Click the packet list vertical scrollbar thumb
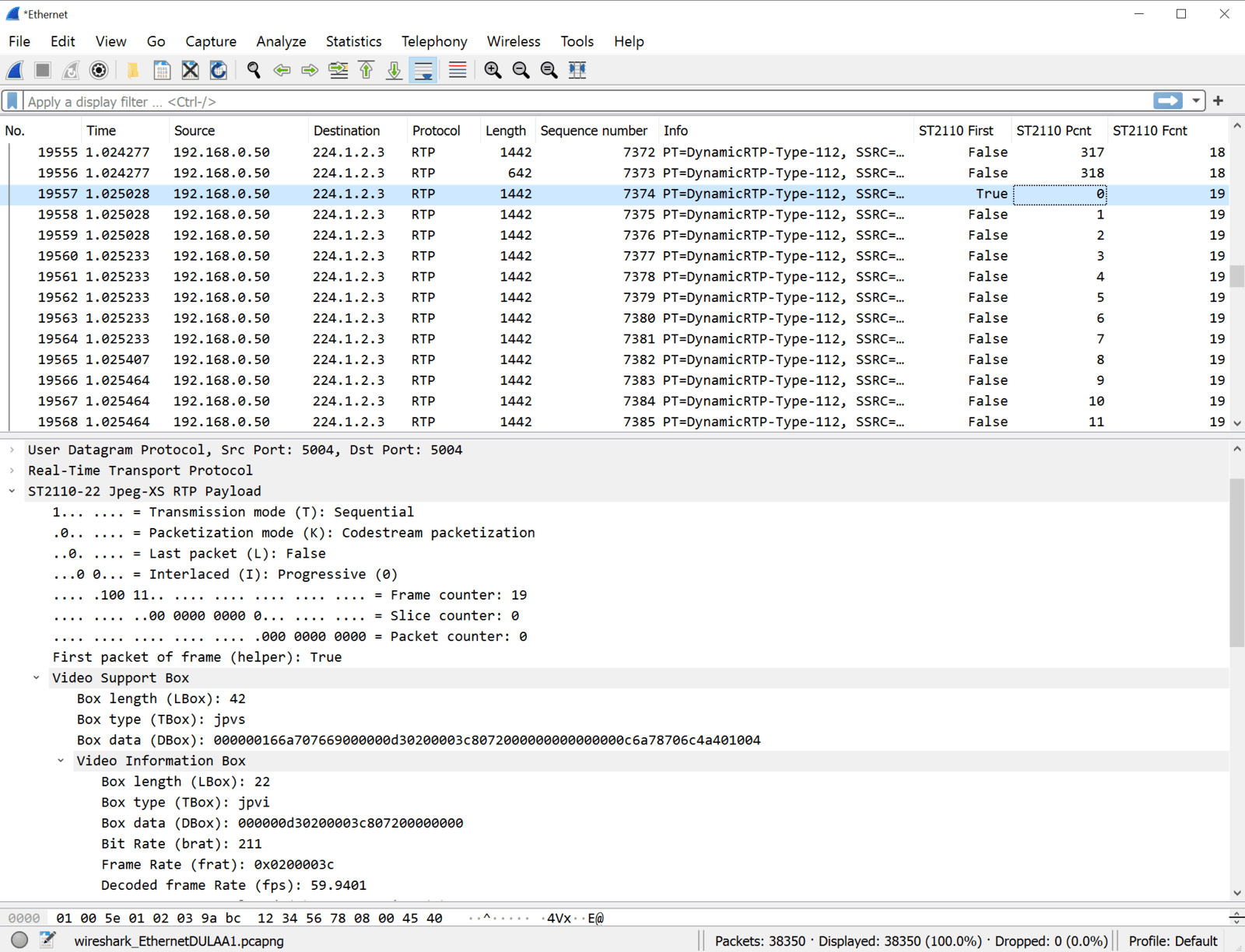1245x952 pixels. (x=1236, y=276)
